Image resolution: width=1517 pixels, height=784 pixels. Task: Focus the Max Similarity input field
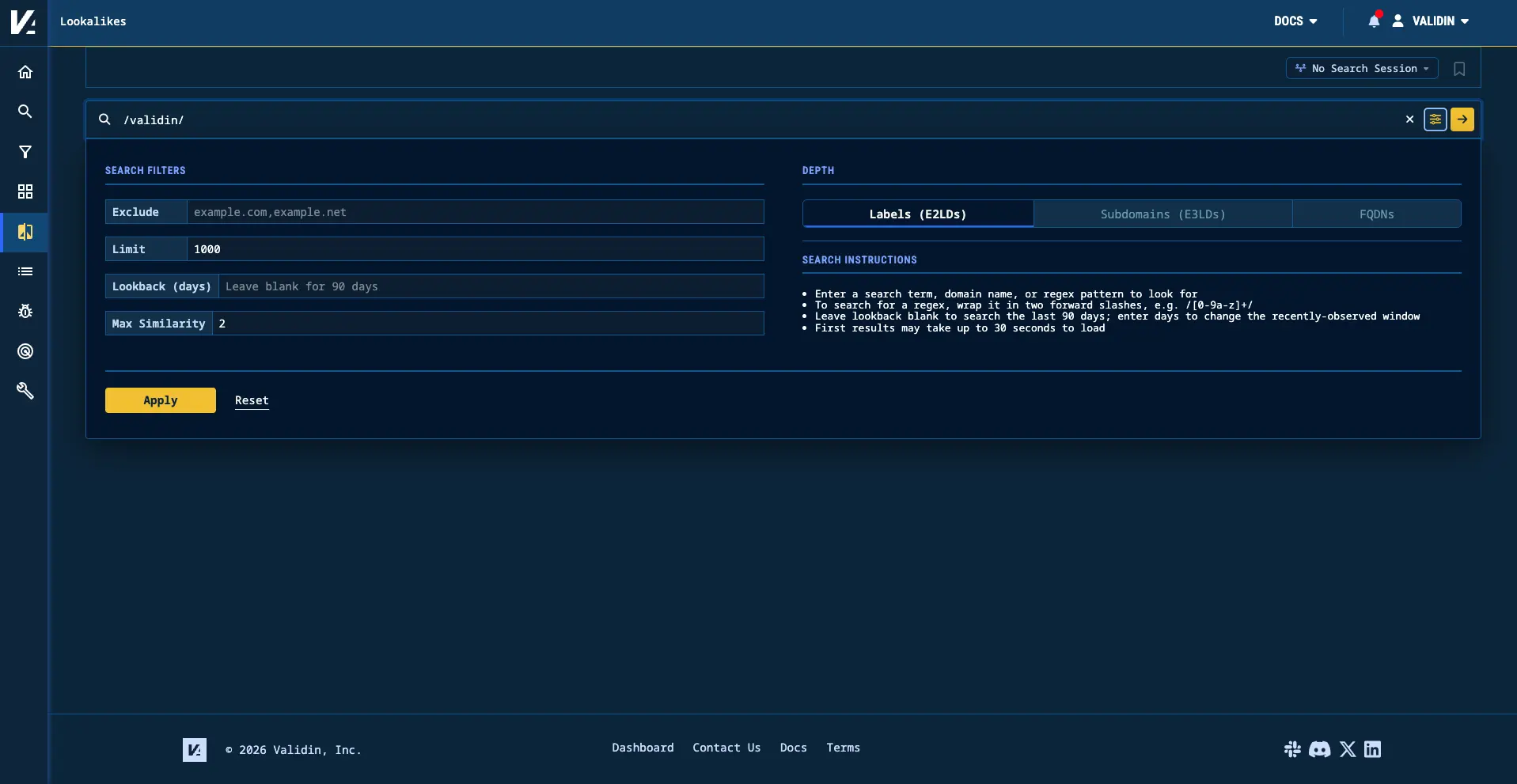click(x=487, y=324)
